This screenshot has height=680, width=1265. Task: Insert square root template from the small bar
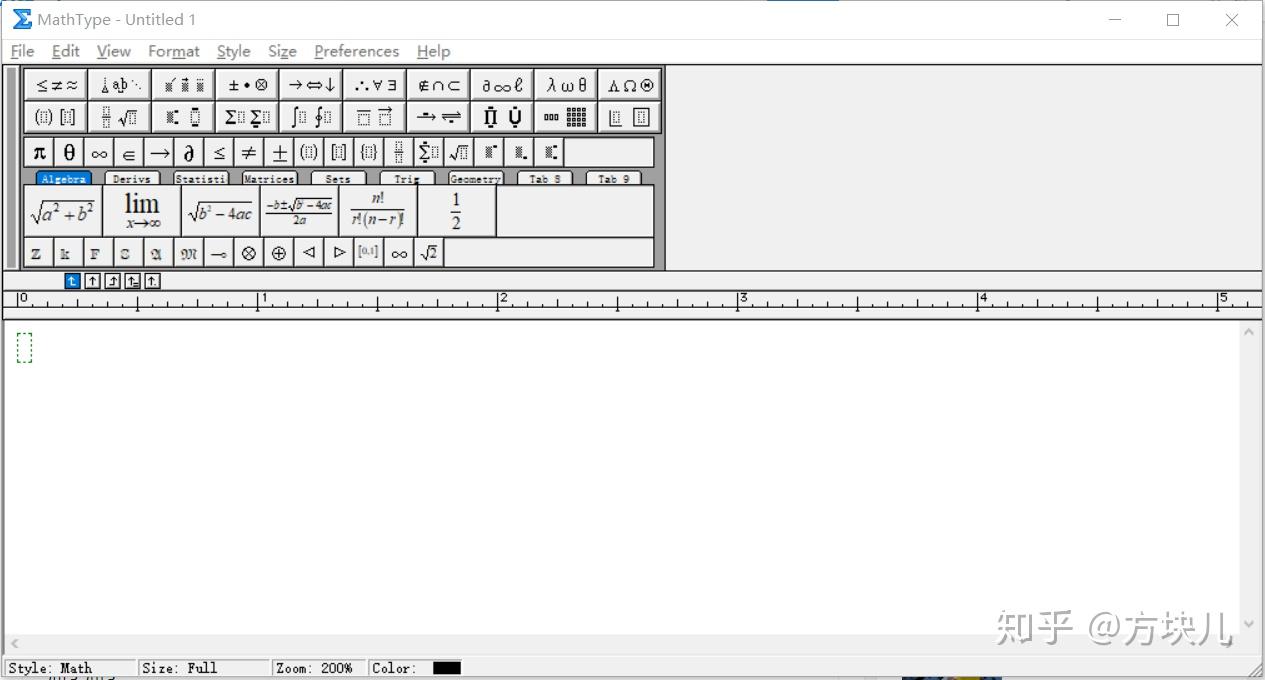point(459,152)
